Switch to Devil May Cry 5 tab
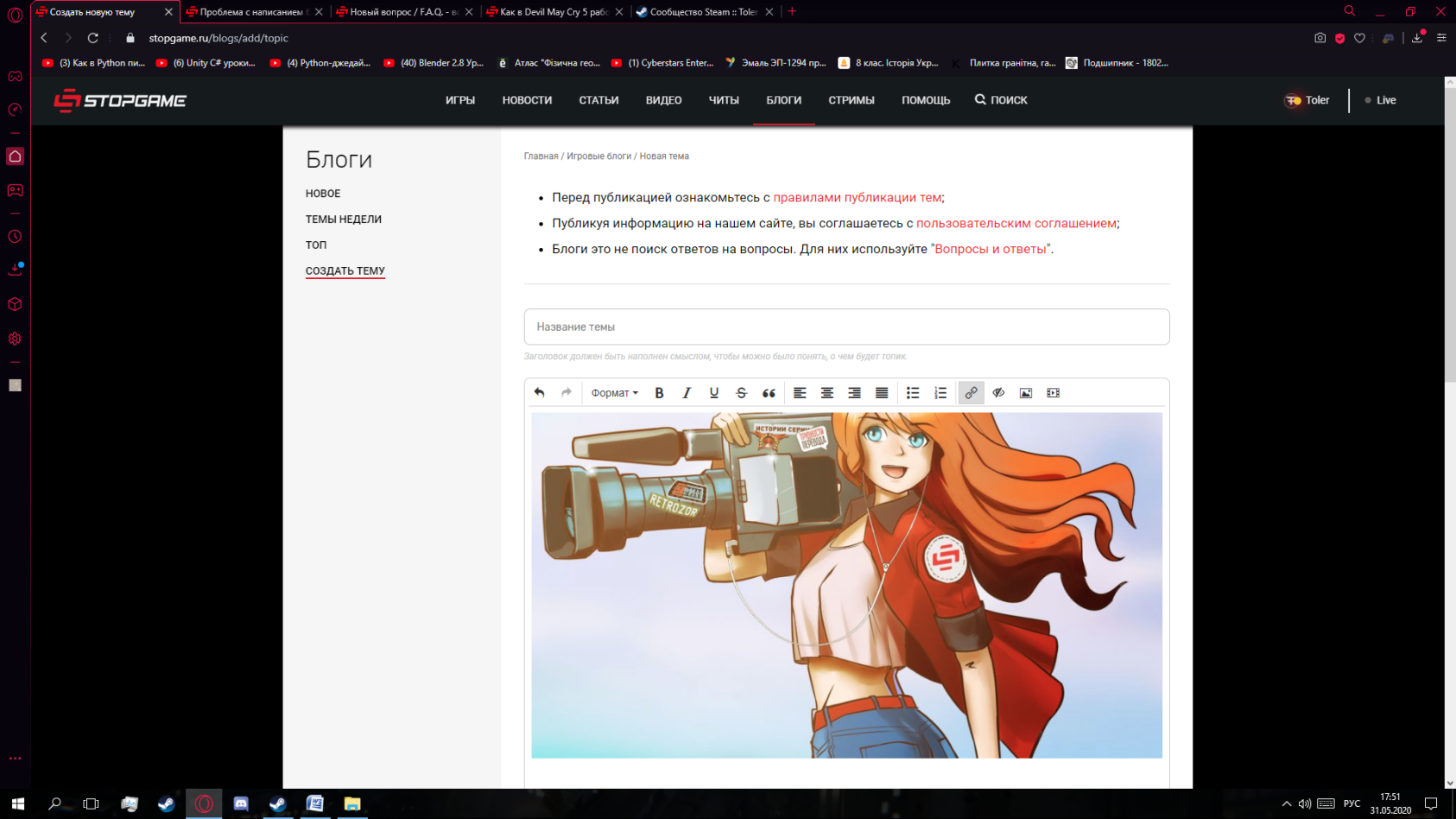This screenshot has height=819, width=1456. pyautogui.click(x=554, y=12)
